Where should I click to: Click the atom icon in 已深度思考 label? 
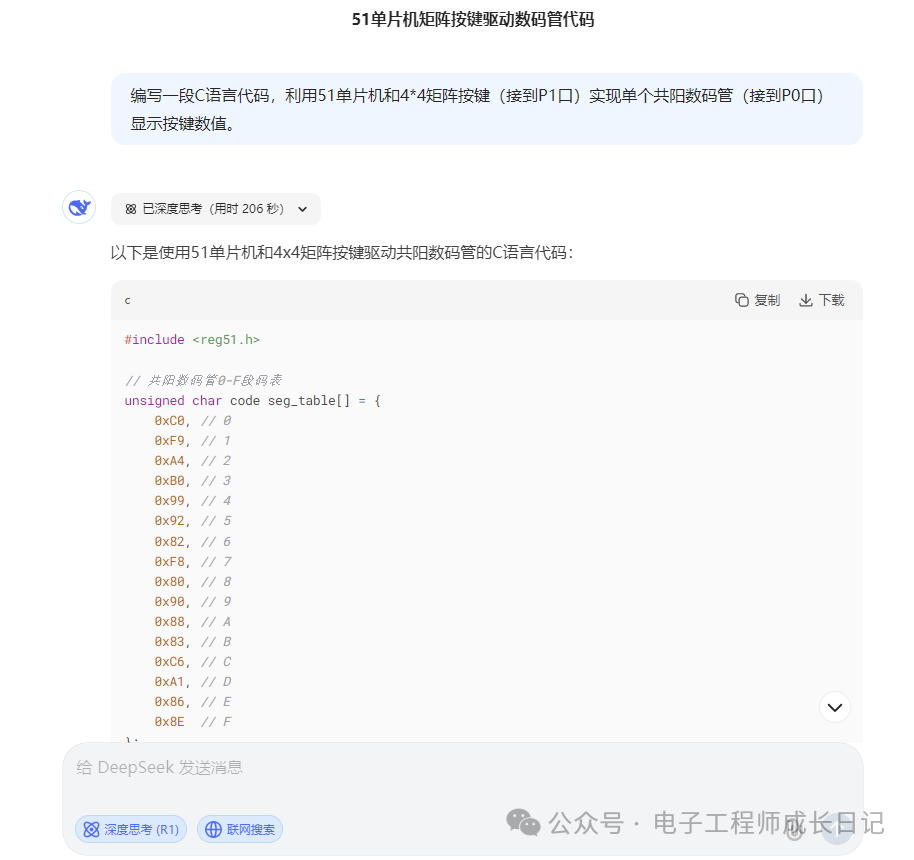coord(131,209)
